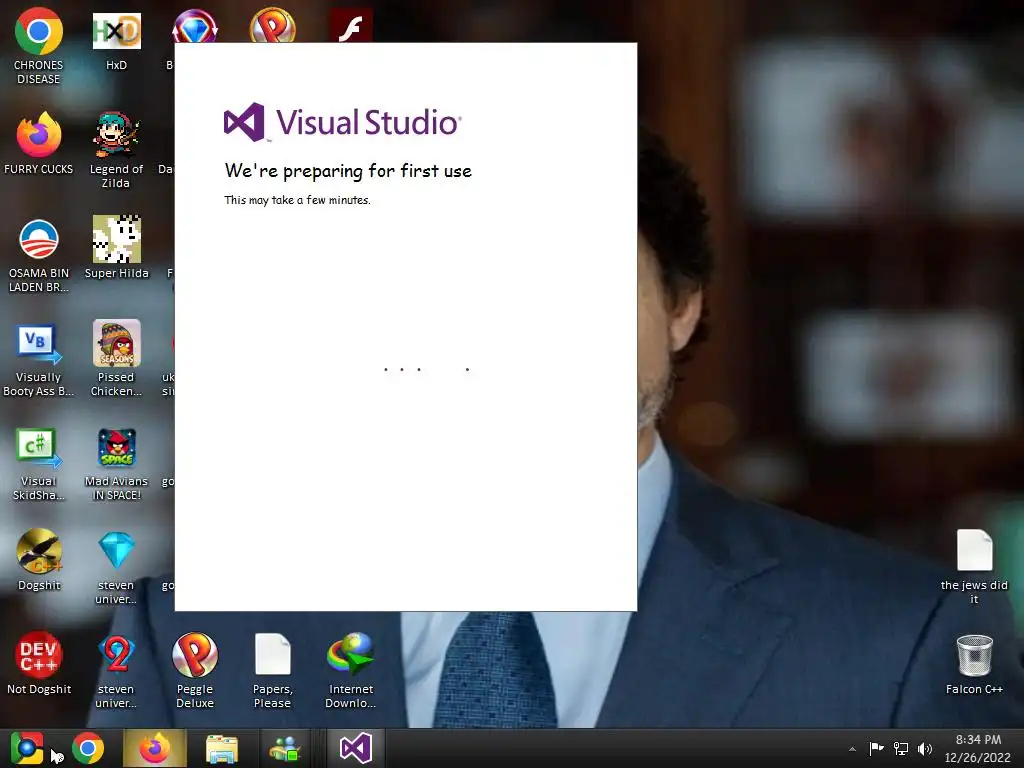Image resolution: width=1024 pixels, height=768 pixels.
Task: Click "This may take a few minutes." text
Action: (x=297, y=200)
